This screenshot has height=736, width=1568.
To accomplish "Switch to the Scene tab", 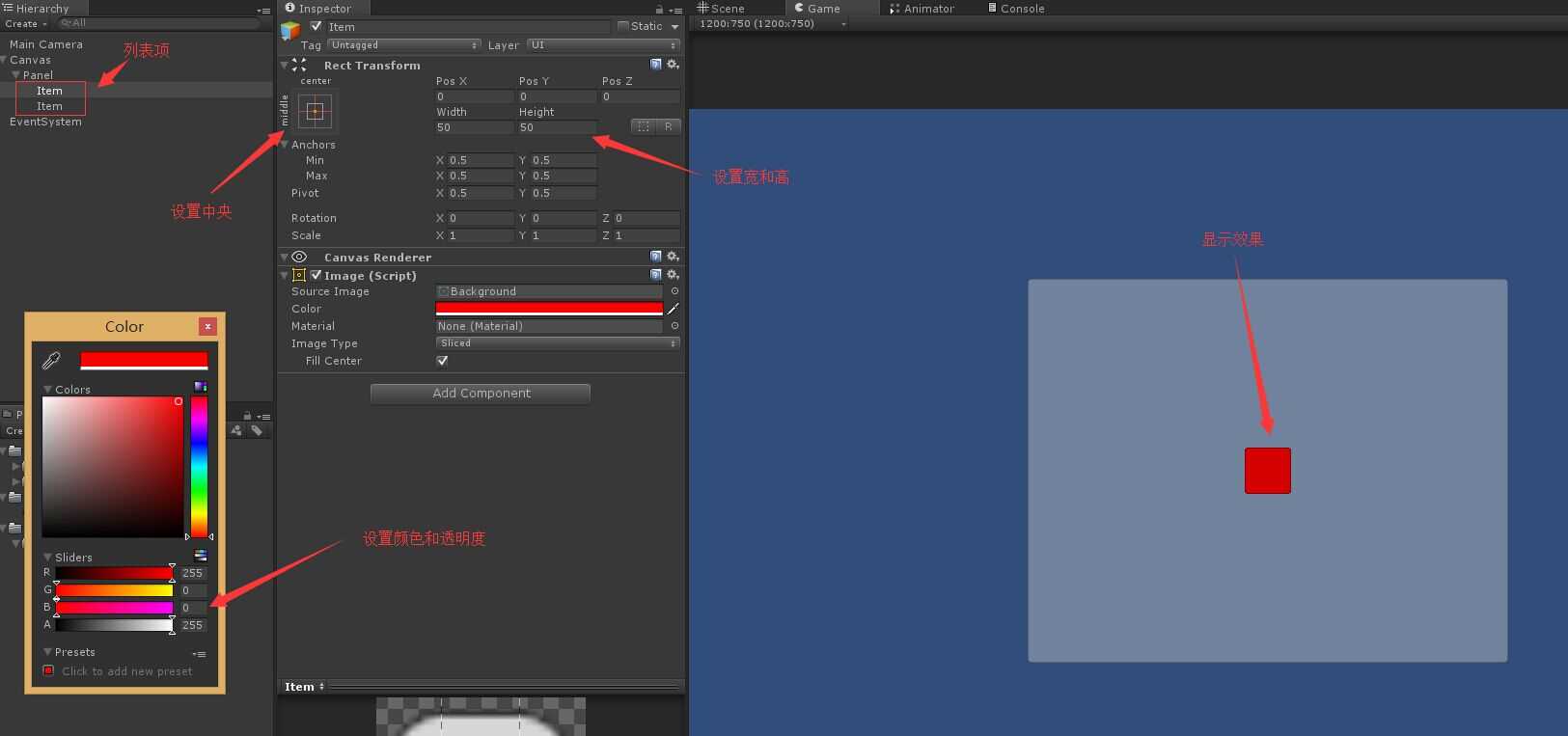I will tap(722, 9).
